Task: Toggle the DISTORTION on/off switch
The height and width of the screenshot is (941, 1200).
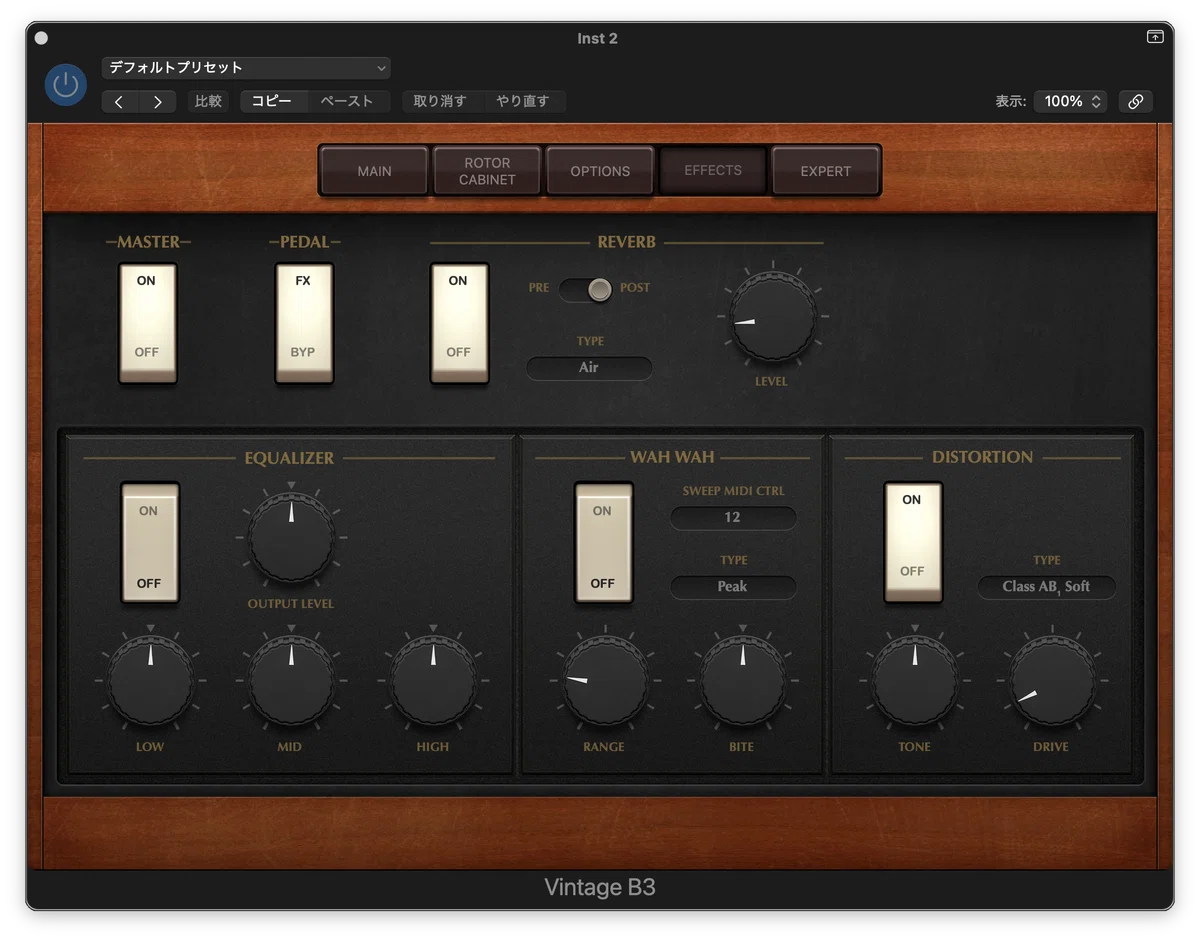Action: click(913, 543)
